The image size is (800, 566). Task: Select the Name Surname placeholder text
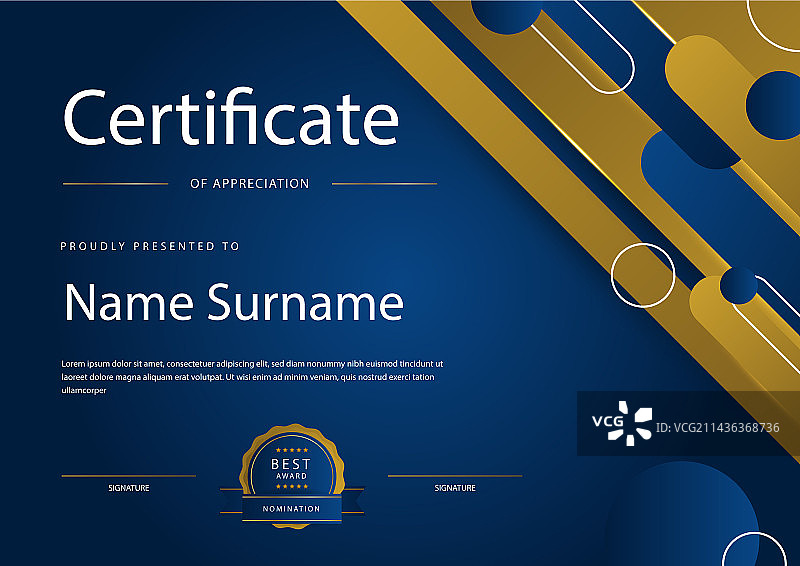pyautogui.click(x=233, y=302)
